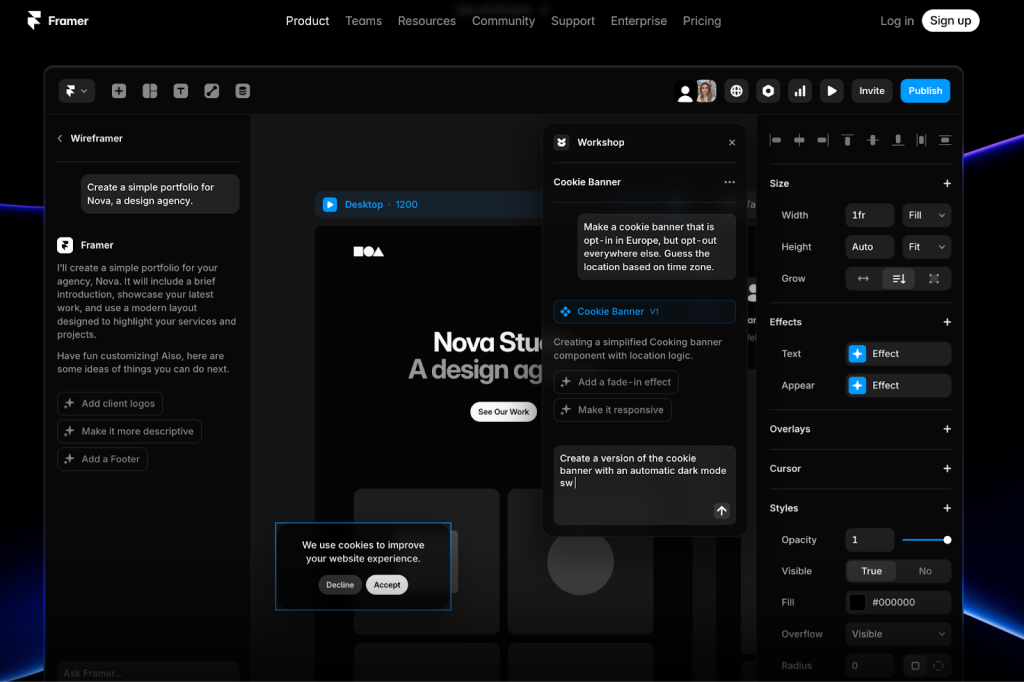
Task: Open the analytics bar chart icon
Action: tap(799, 91)
